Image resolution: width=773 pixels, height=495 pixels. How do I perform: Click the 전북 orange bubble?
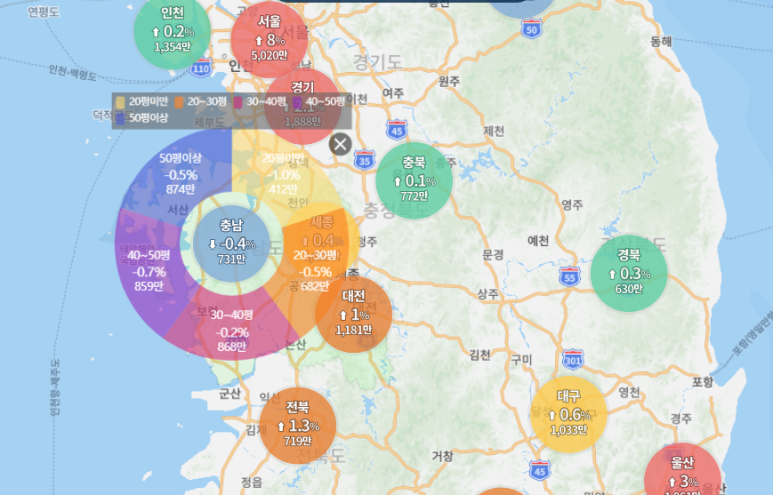(x=297, y=425)
